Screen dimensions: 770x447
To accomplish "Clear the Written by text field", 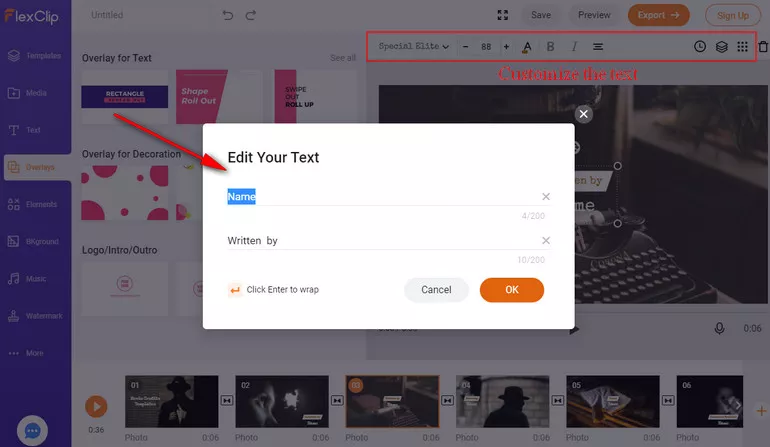I will pyautogui.click(x=546, y=241).
